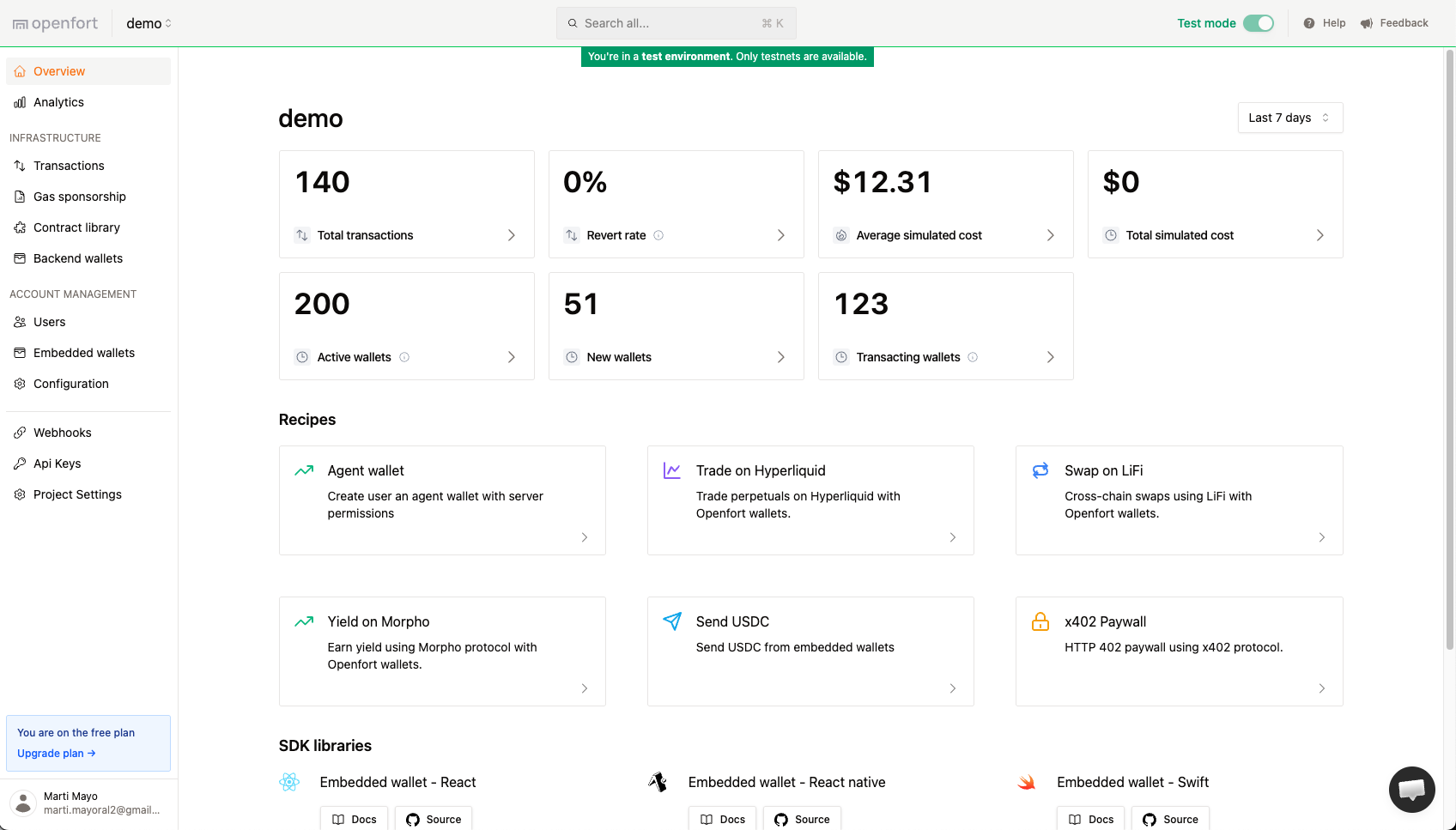Open the Last 7 days selector
The image size is (1456, 830).
click(x=1289, y=117)
